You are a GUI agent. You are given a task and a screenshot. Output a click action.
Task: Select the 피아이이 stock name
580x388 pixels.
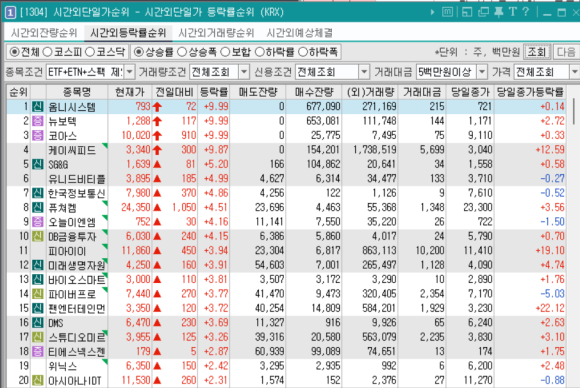point(67,251)
